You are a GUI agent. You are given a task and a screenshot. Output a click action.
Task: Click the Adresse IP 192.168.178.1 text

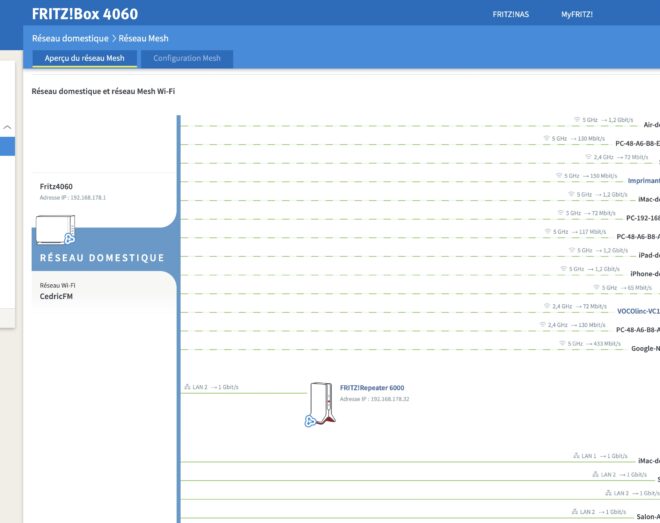[x=72, y=197]
